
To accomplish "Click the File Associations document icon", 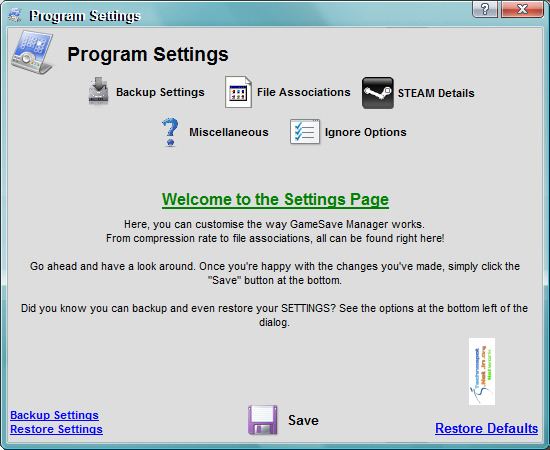I will tap(238, 92).
